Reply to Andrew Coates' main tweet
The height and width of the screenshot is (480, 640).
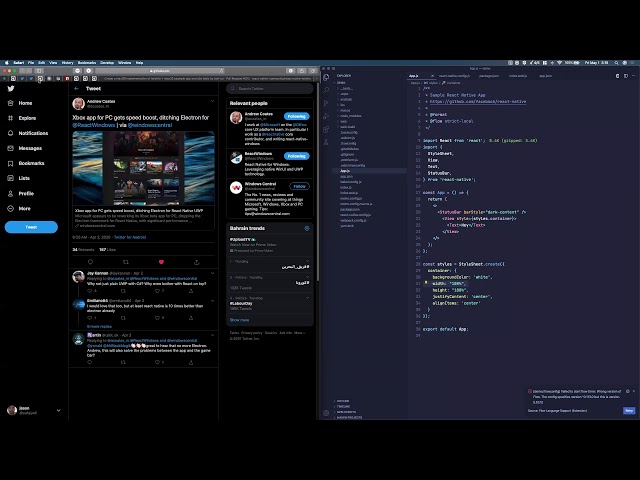tap(90, 262)
